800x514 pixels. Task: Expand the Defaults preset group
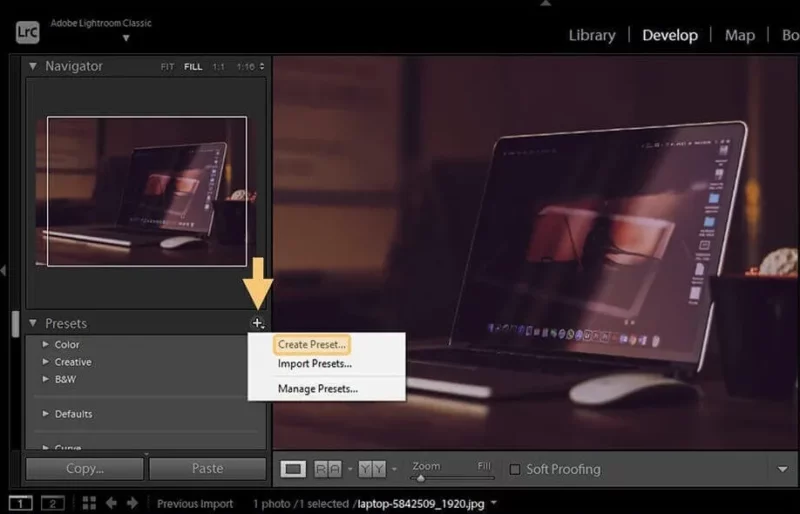coord(45,414)
